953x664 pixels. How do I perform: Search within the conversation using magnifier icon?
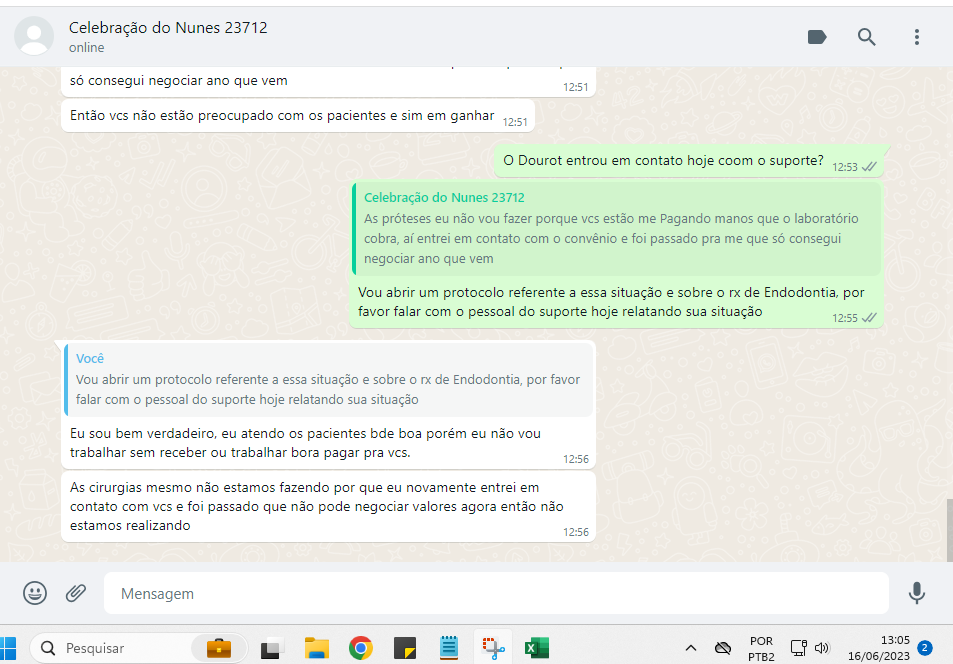[x=867, y=37]
